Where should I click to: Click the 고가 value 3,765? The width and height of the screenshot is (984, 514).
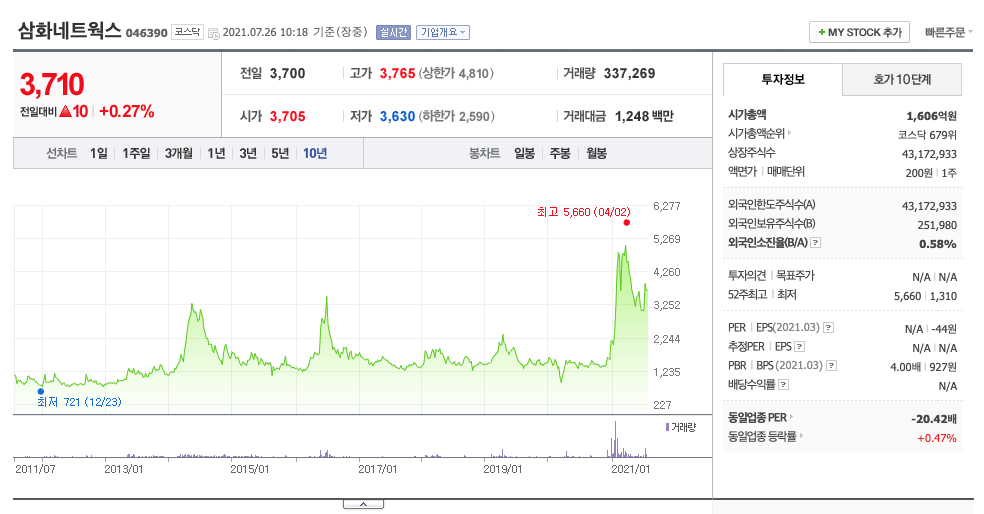click(397, 73)
